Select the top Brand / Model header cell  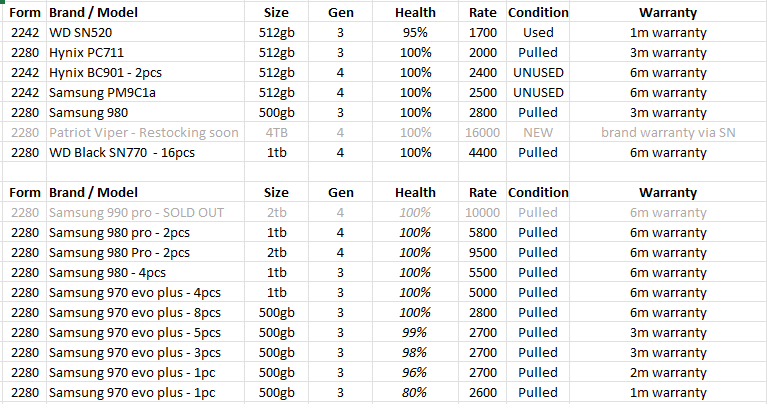145,12
